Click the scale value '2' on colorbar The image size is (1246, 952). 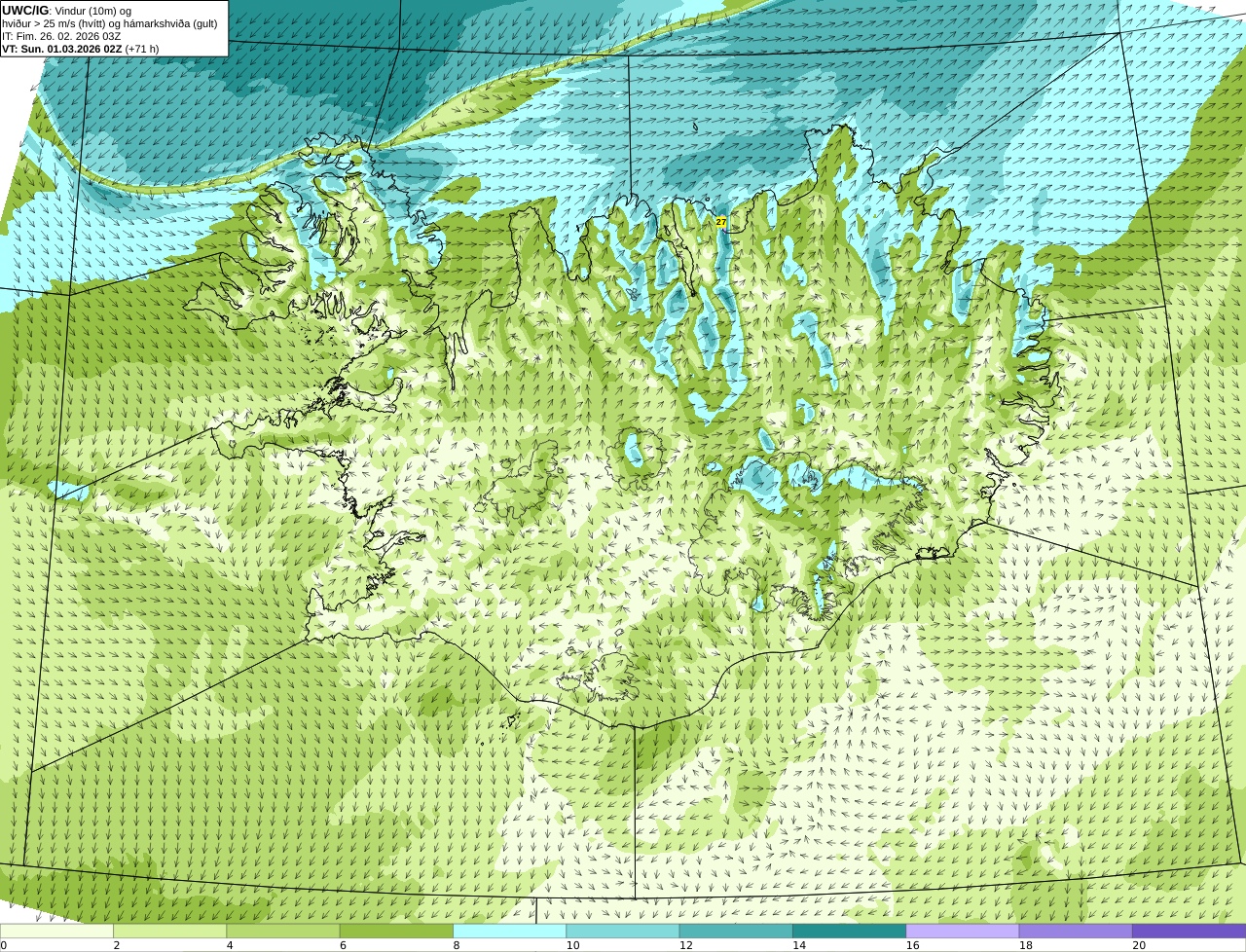116,945
